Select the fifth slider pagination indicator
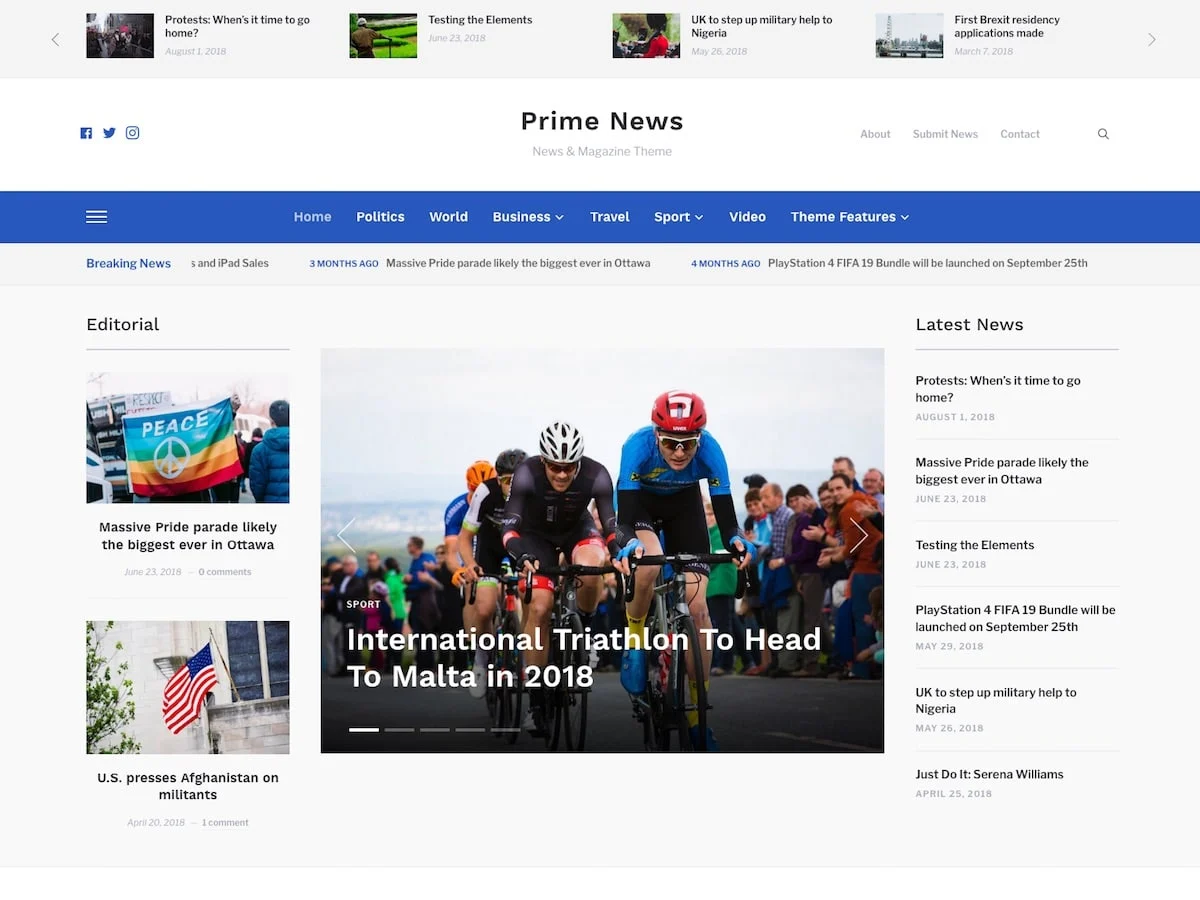This screenshot has width=1200, height=900. coord(506,730)
